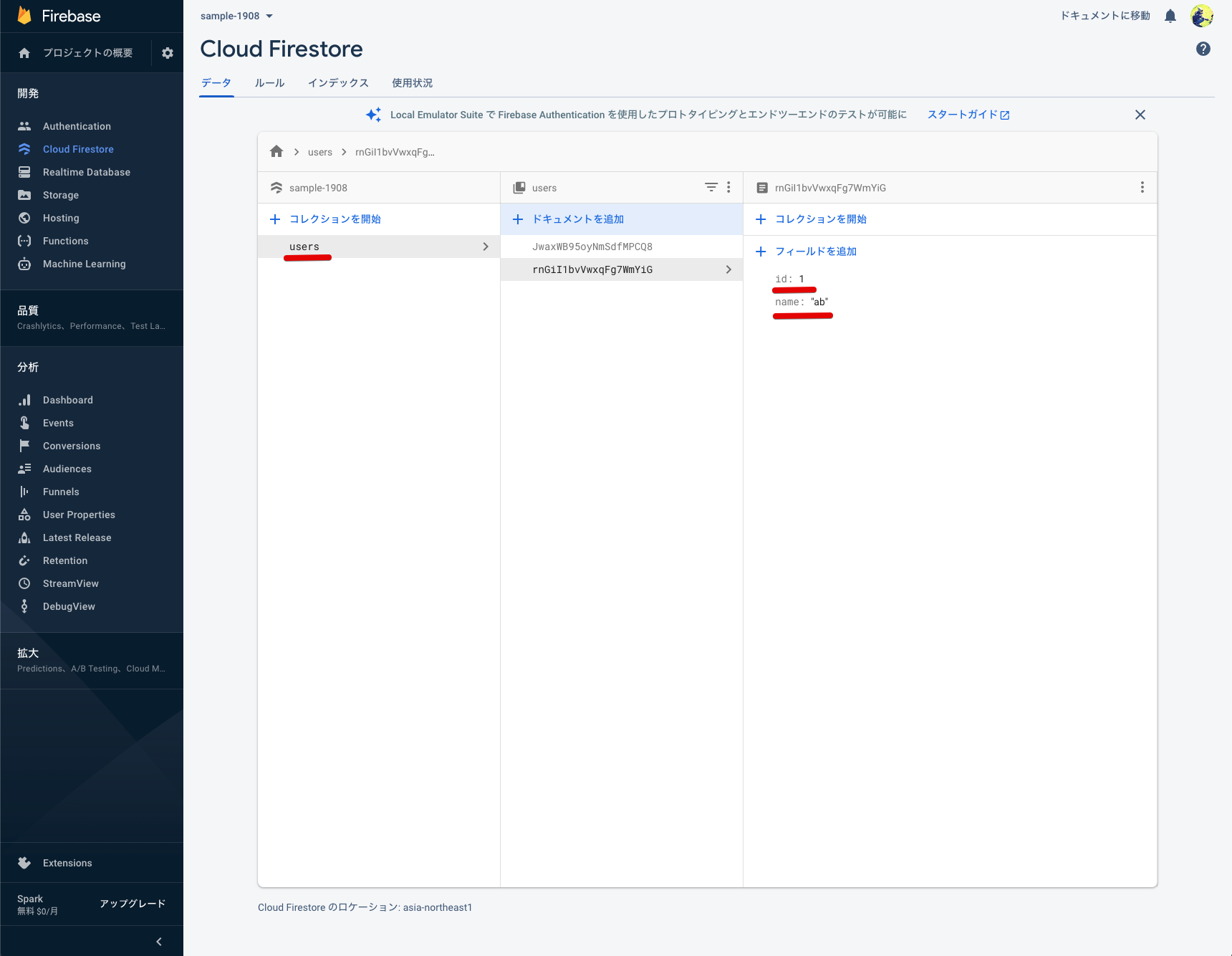Click chevron on rnGiI1bvVwxqFg7WmYiG document row
Screen dimensions: 1232x956
coord(728,269)
